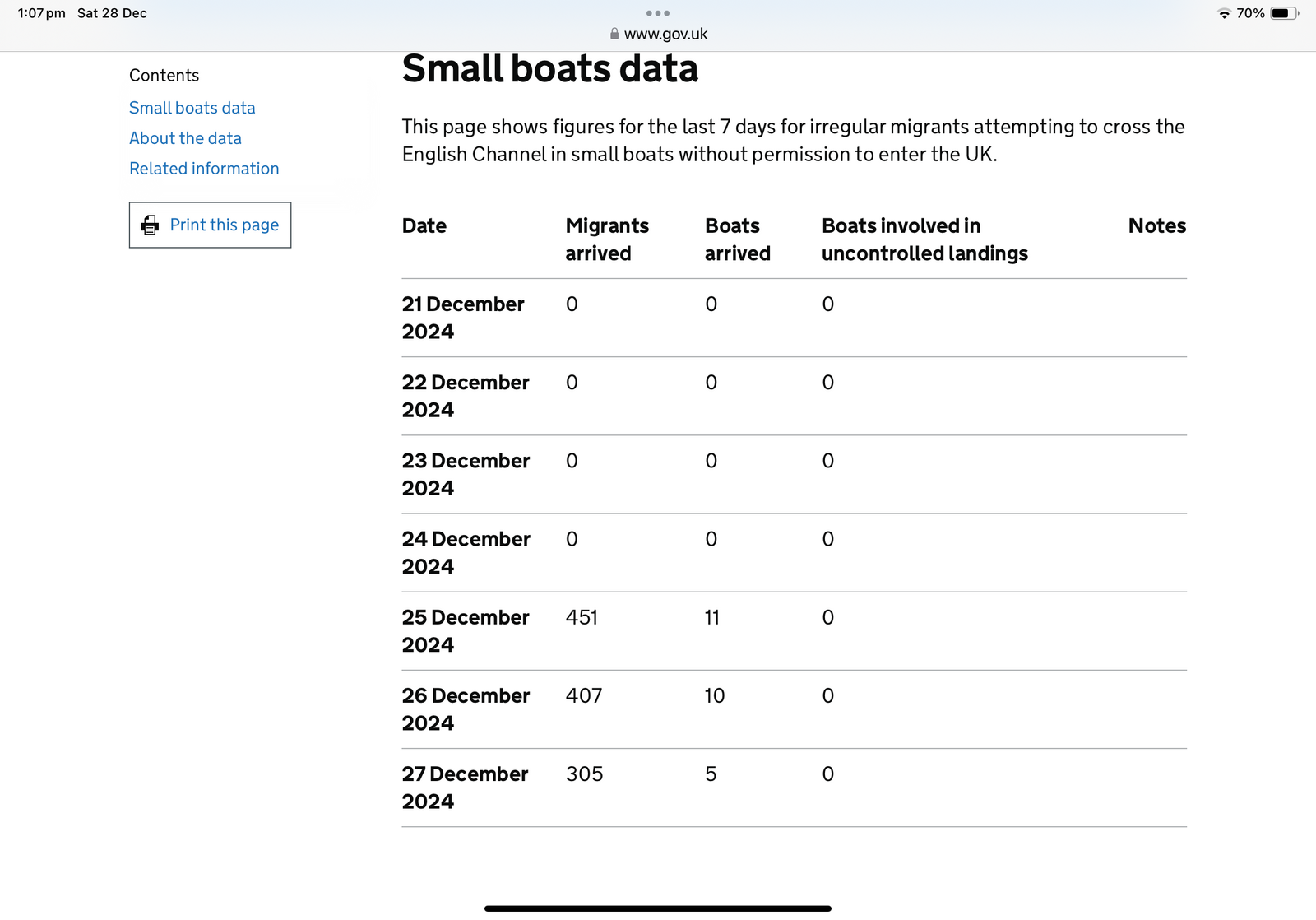Tap the home indicator bar at bottom
Screen dimensions: 1316x920
click(657, 908)
